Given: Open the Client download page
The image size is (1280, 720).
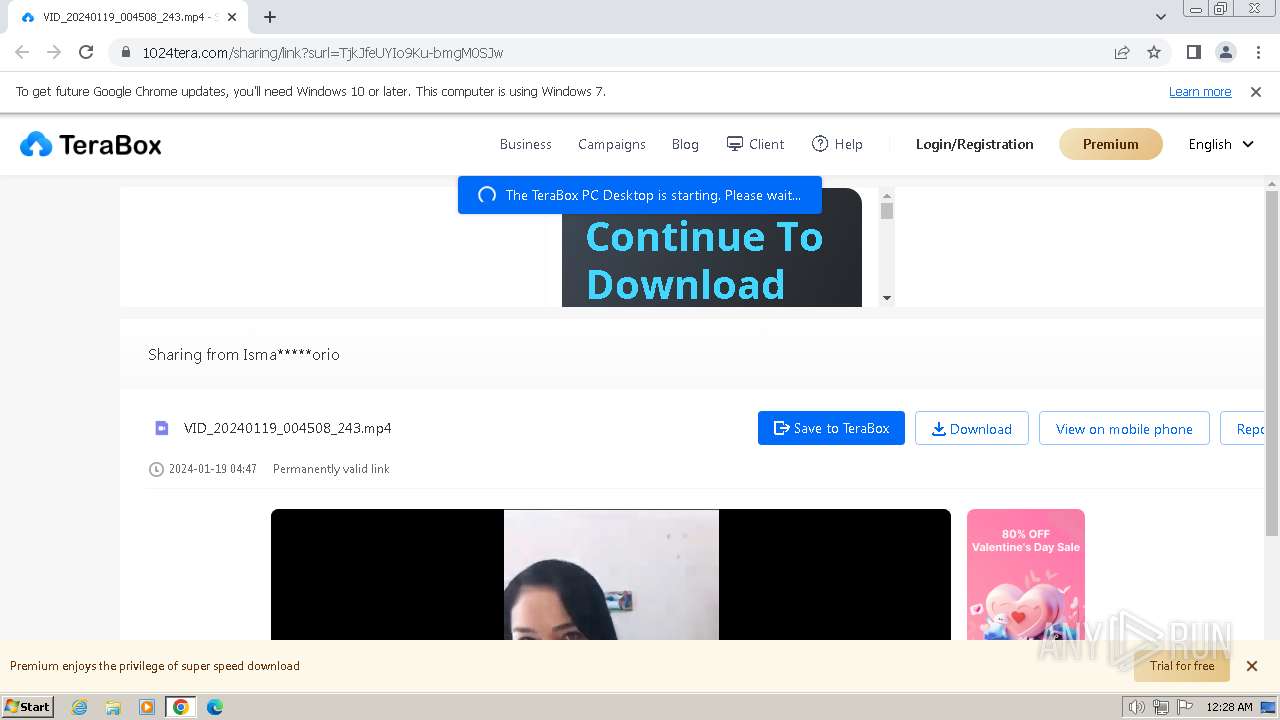Looking at the screenshot, I should (x=755, y=144).
